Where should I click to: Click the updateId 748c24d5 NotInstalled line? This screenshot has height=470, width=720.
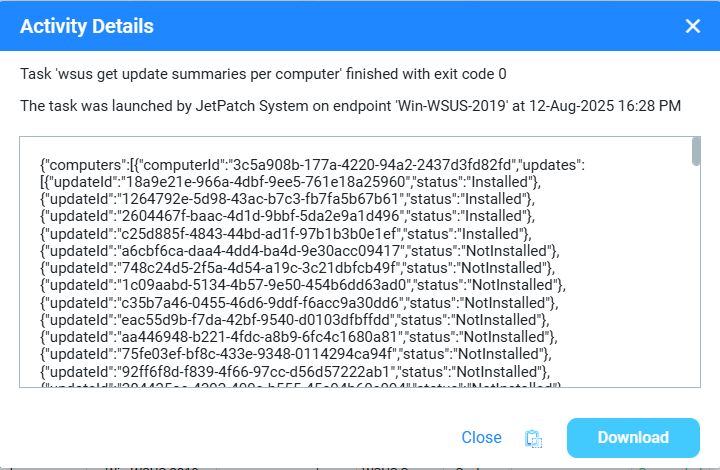pos(300,268)
